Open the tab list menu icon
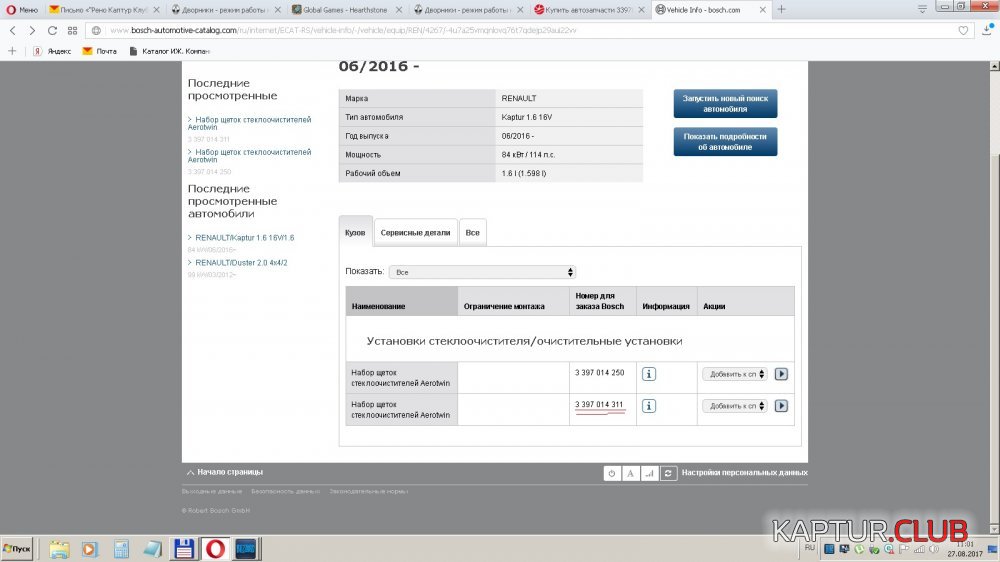The width and height of the screenshot is (1000, 562). pyautogui.click(x=922, y=9)
